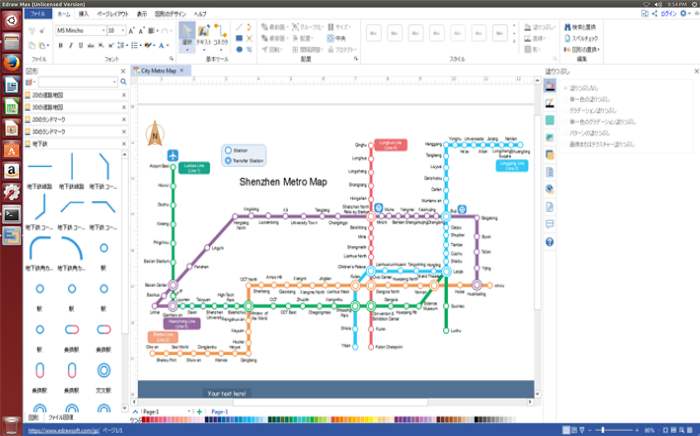Screen dimensions: 700x436
Task: Adjust the zoom slider in status bar
Action: [603, 430]
